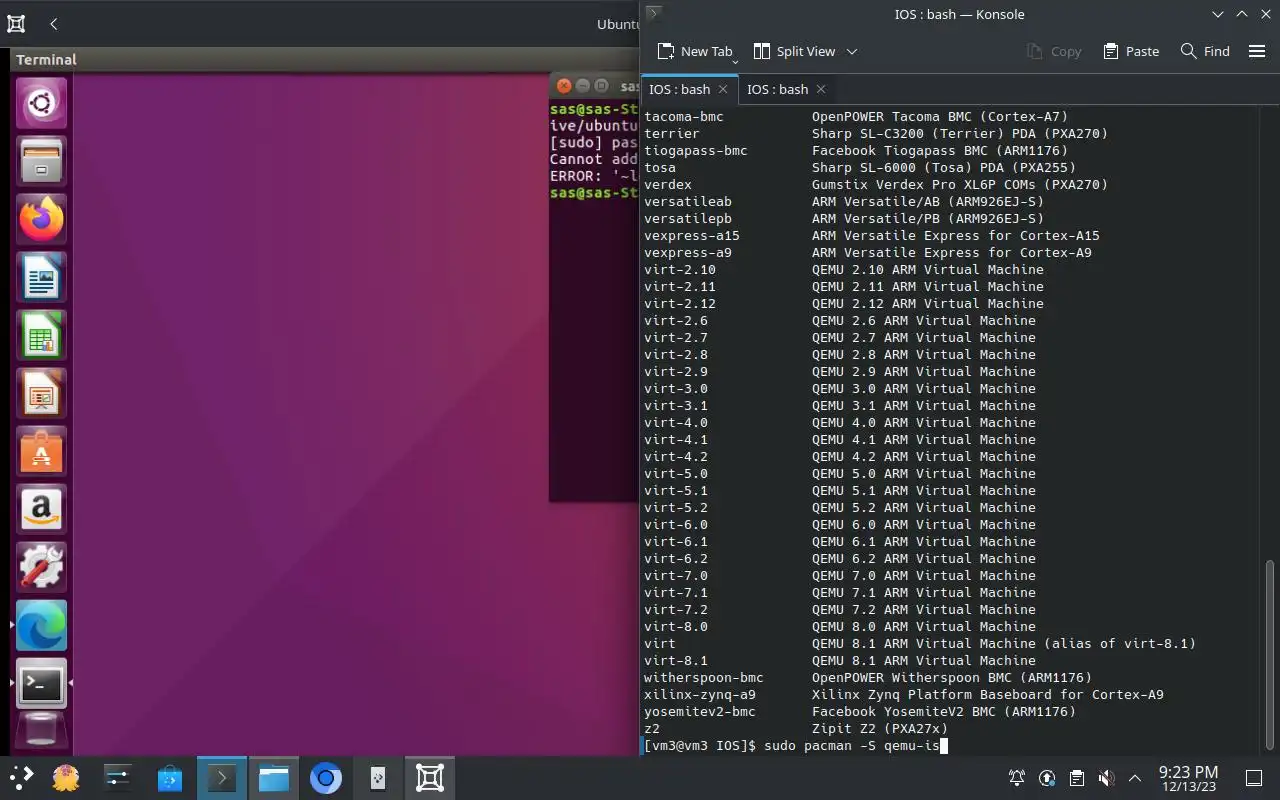1280x800 pixels.
Task: Click the "virt-8.1" machine entry
Action: (x=676, y=660)
